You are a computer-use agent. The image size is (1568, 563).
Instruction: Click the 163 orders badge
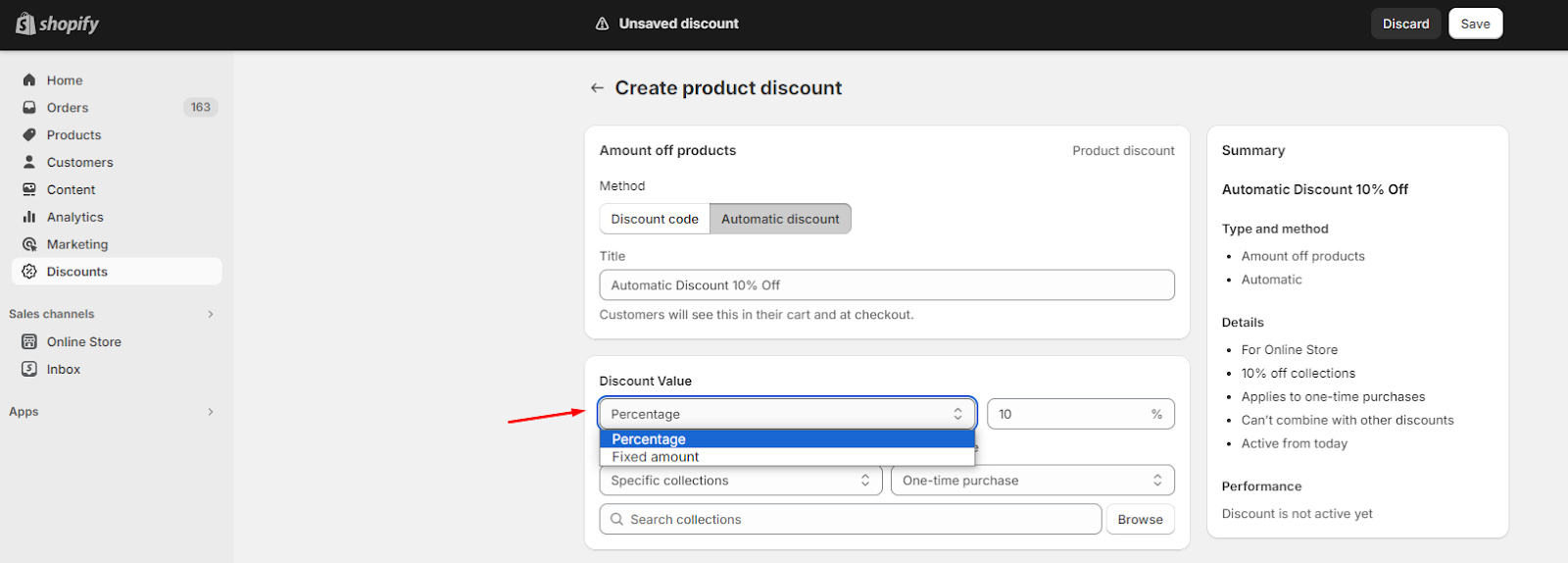pyautogui.click(x=200, y=108)
